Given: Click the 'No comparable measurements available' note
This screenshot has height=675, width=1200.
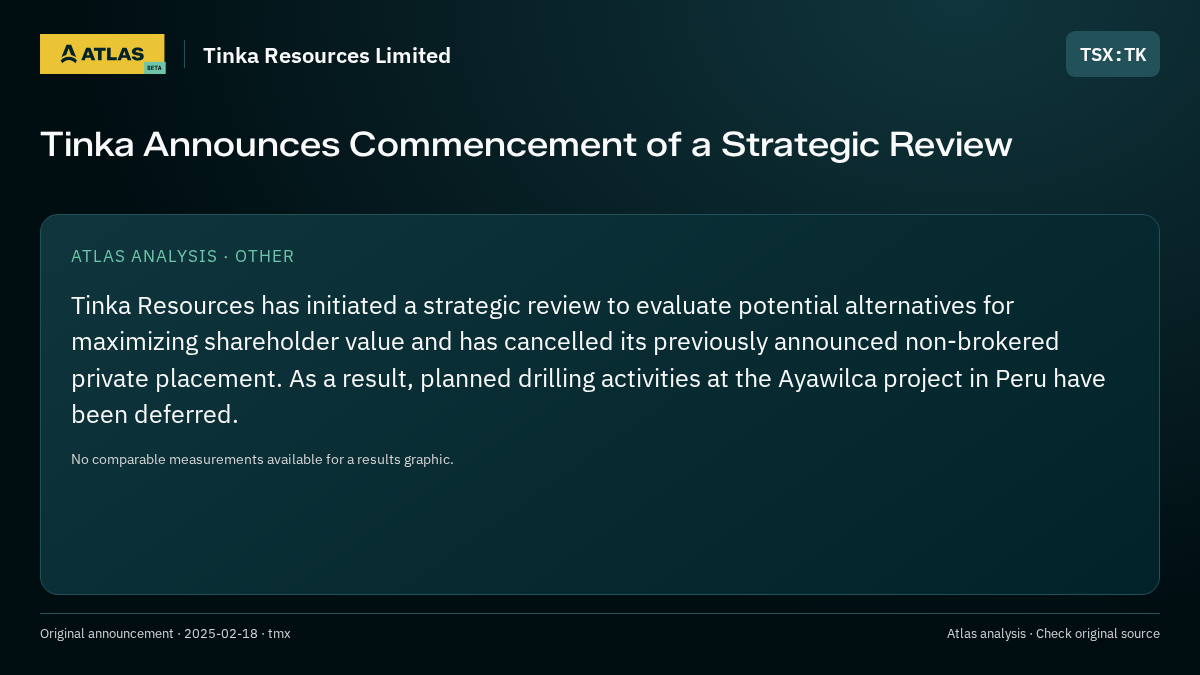Looking at the screenshot, I should (262, 460).
